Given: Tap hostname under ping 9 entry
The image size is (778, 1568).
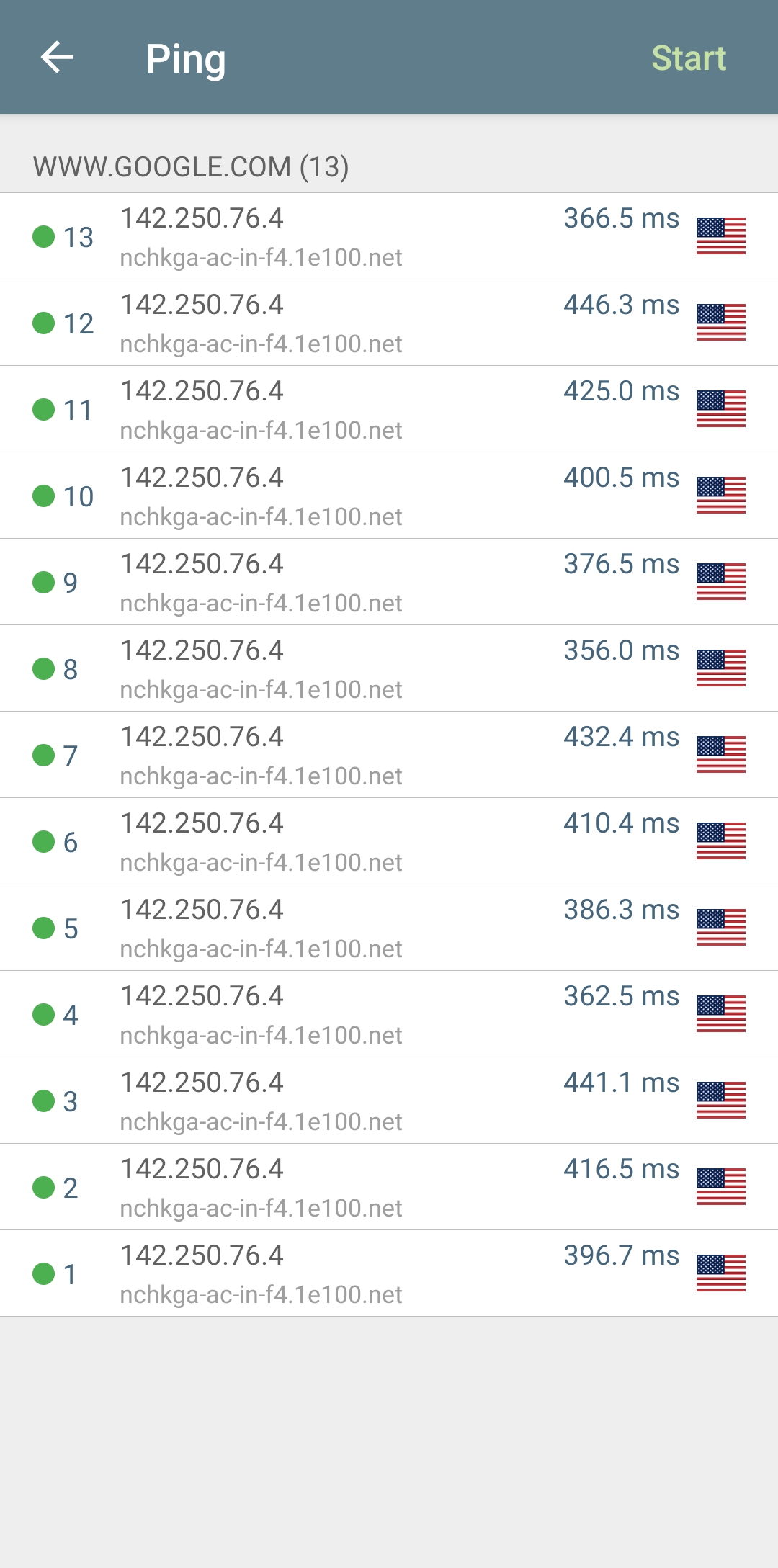Looking at the screenshot, I should coord(261,604).
